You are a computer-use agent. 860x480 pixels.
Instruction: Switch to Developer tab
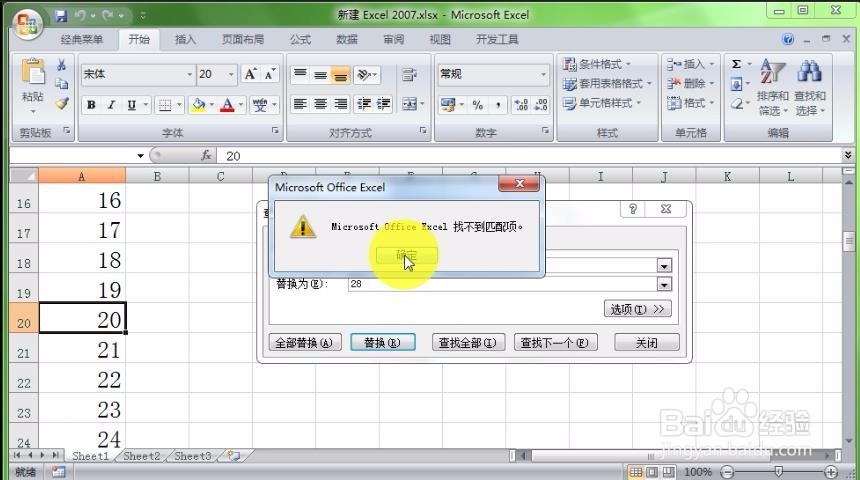click(497, 39)
